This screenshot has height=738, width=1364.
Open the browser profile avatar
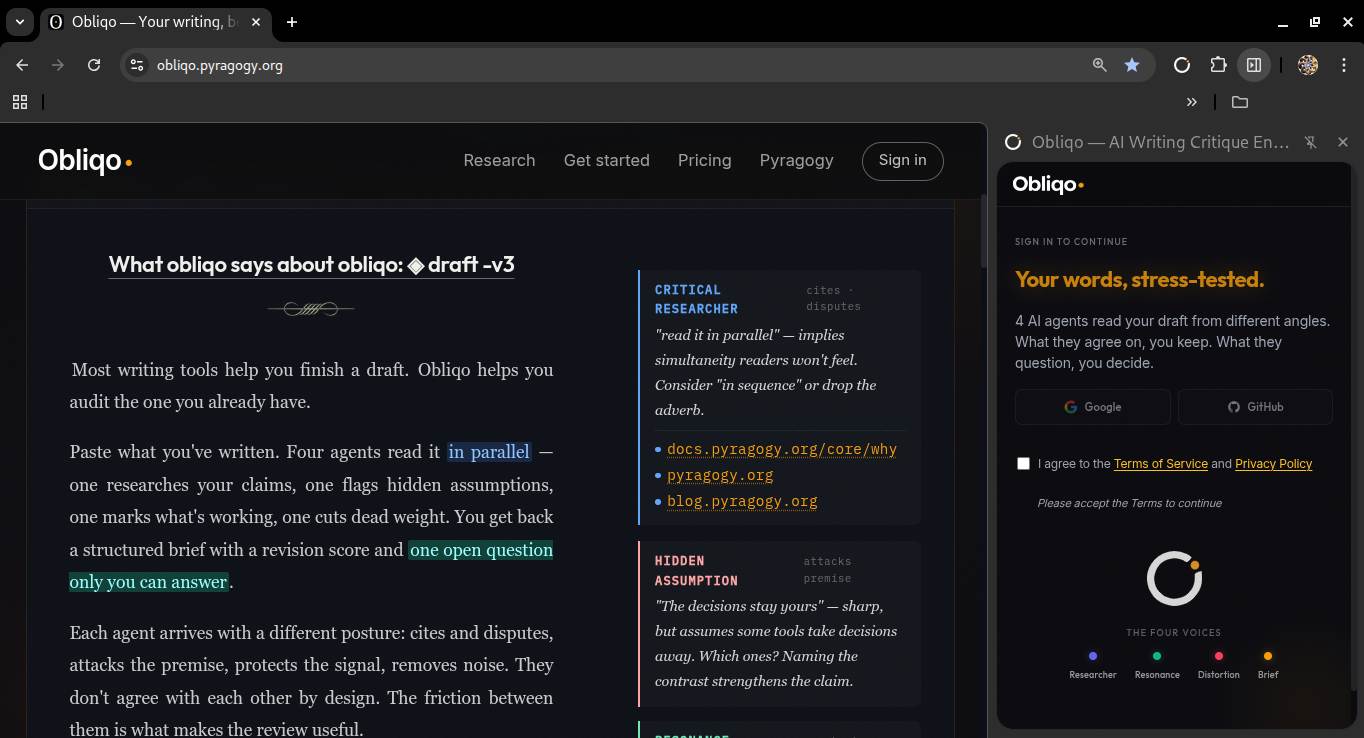click(1308, 65)
